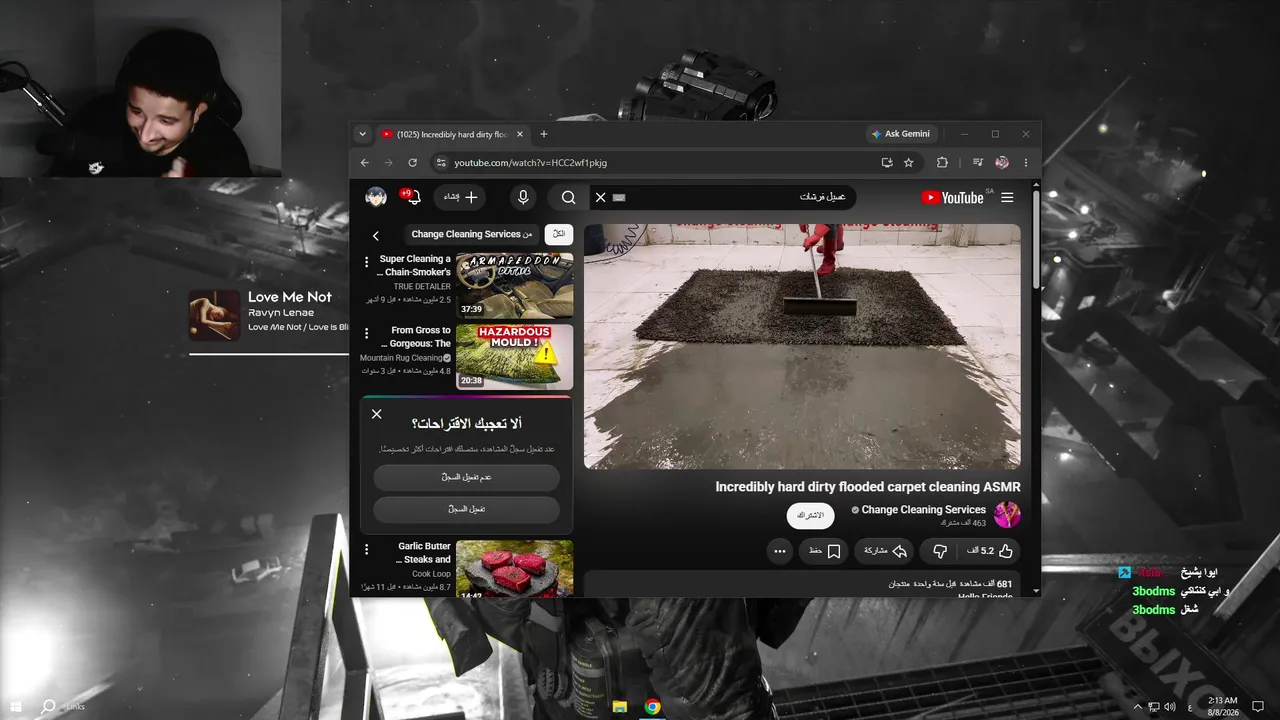Focus the youtube.com address bar
The height and width of the screenshot is (720, 1280).
tap(660, 163)
